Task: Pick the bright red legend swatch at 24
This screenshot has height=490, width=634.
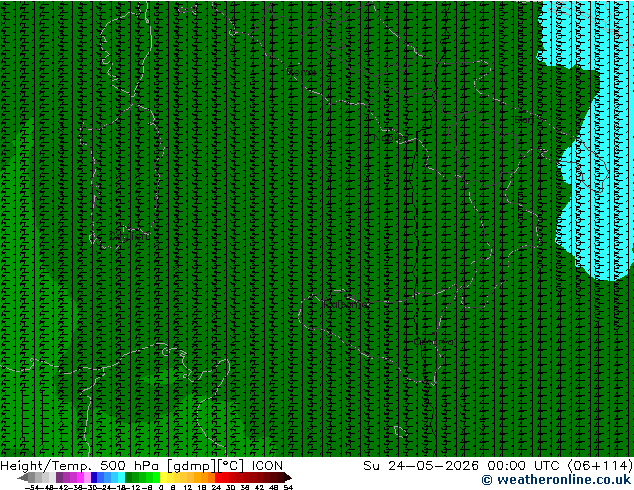Action: coord(218,477)
